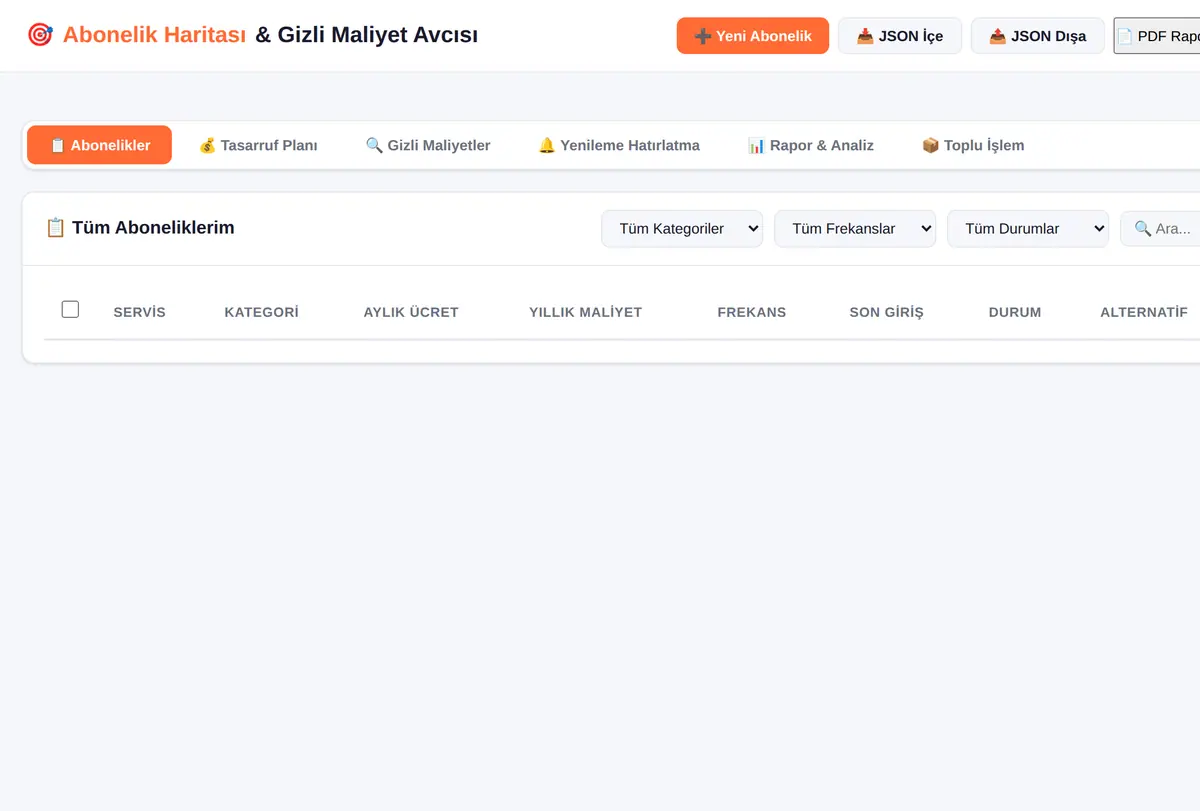Go to Yenileme Hatırlatma tab
This screenshot has width=1200, height=811.
coord(619,145)
